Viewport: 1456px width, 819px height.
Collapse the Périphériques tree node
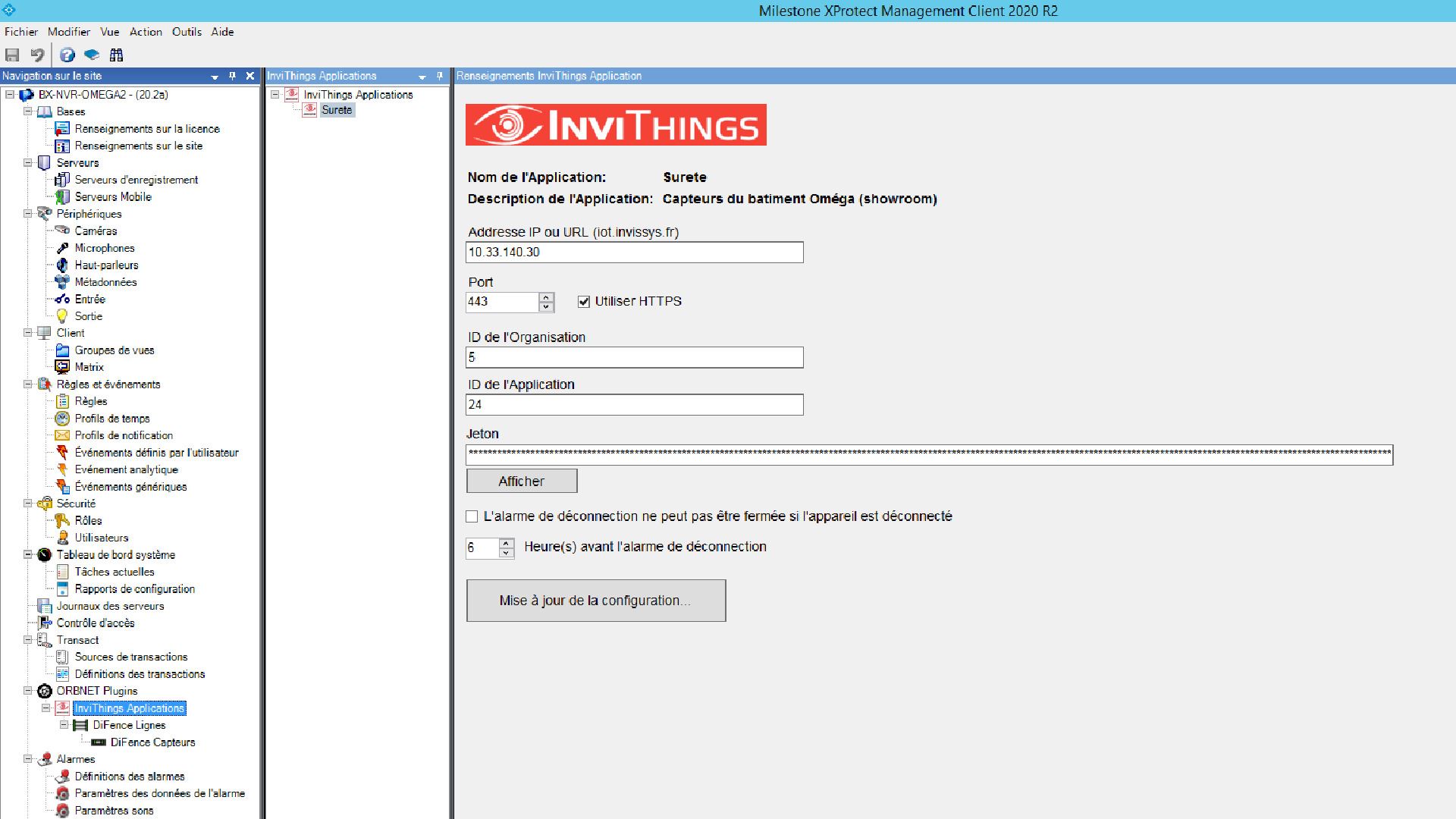(28, 214)
